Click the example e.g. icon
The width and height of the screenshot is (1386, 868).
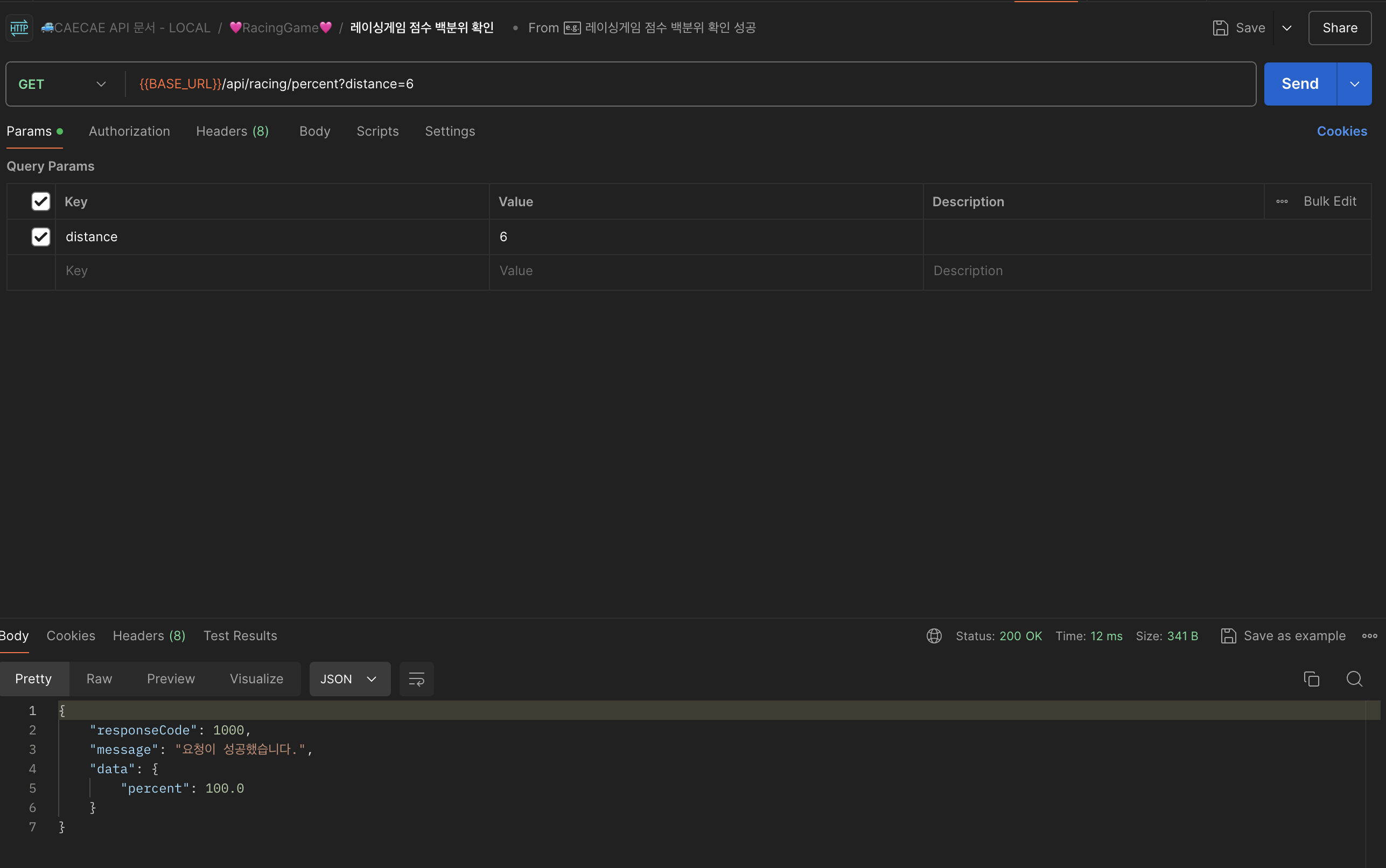coord(572,27)
